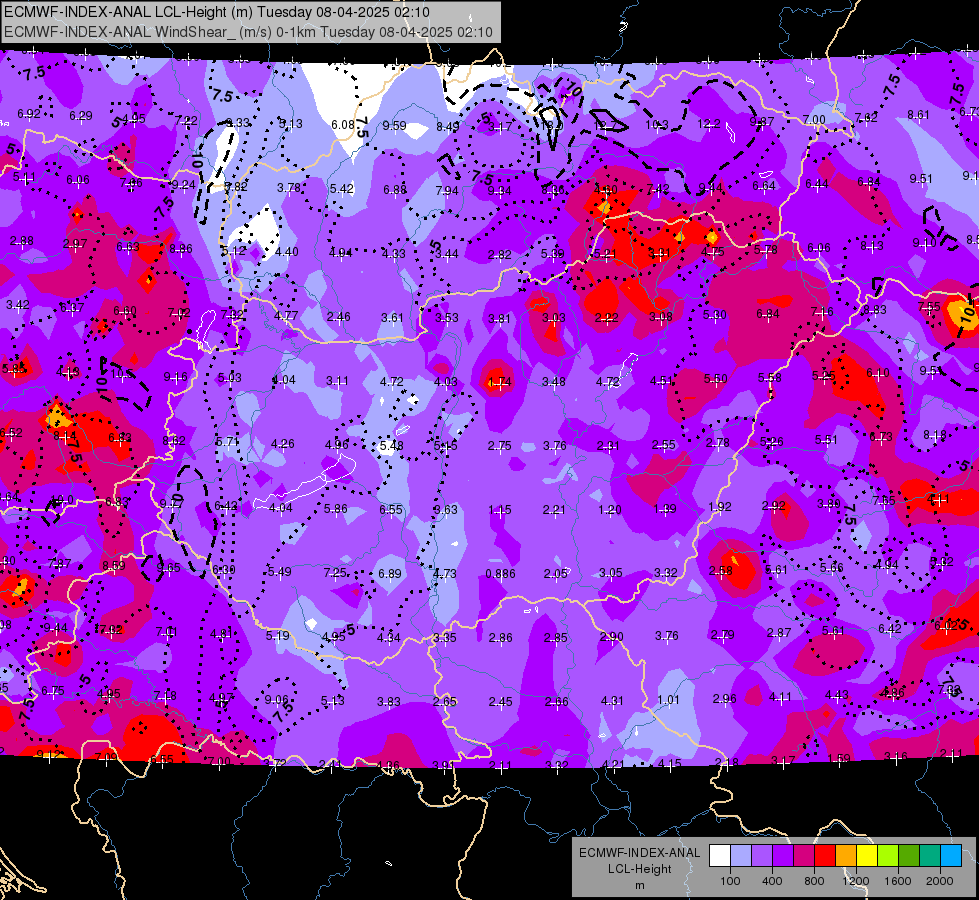Click the grid value '7.25'
Screen dimensions: 979x900
click(335, 573)
